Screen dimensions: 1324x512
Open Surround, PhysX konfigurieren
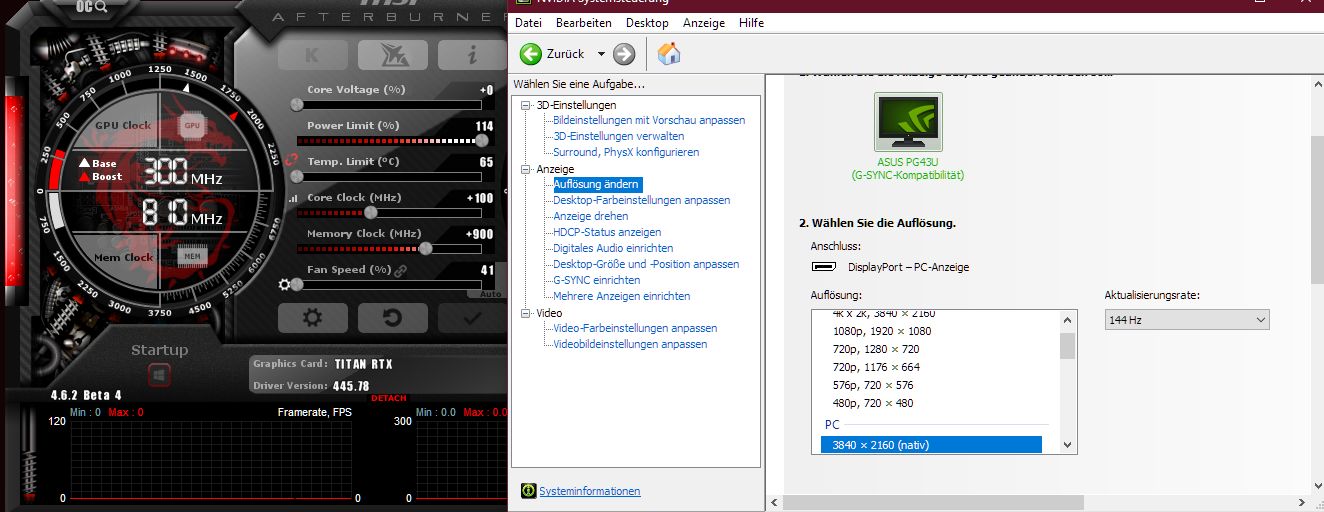pos(626,152)
